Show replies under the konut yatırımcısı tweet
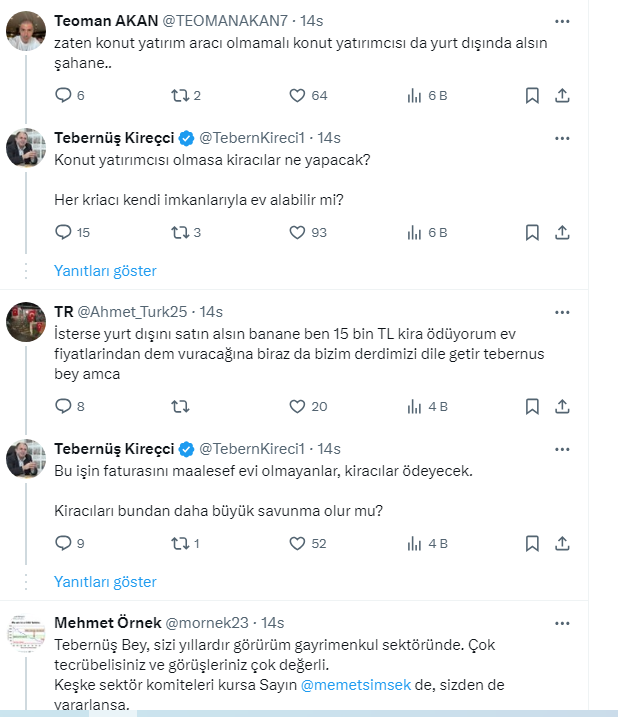618x717 pixels. [x=105, y=271]
